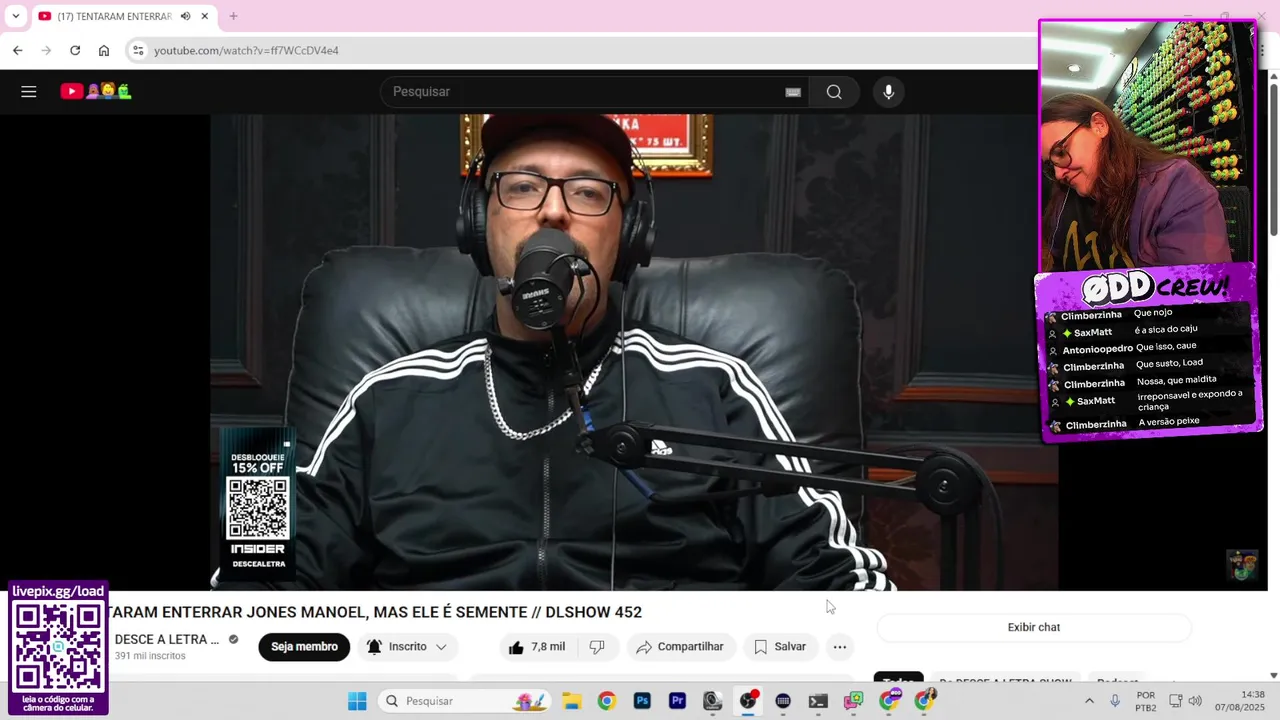
Task: Show hidden system tray icons chevron
Action: (1089, 701)
